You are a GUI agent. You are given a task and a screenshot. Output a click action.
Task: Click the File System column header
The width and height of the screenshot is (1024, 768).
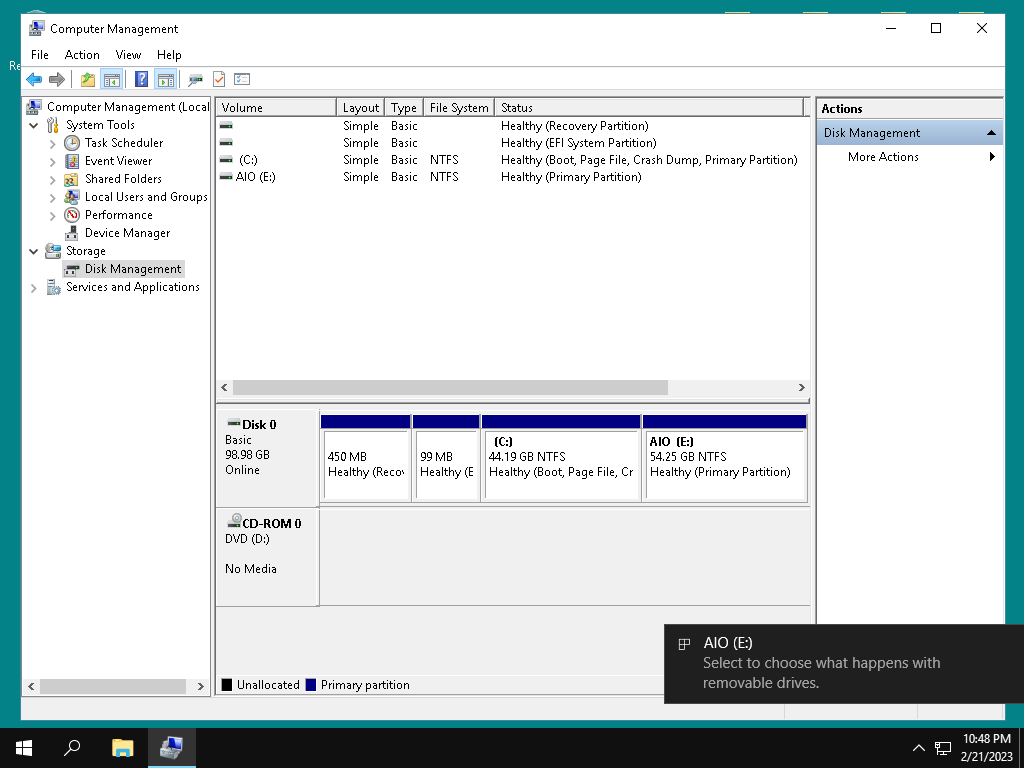[458, 108]
